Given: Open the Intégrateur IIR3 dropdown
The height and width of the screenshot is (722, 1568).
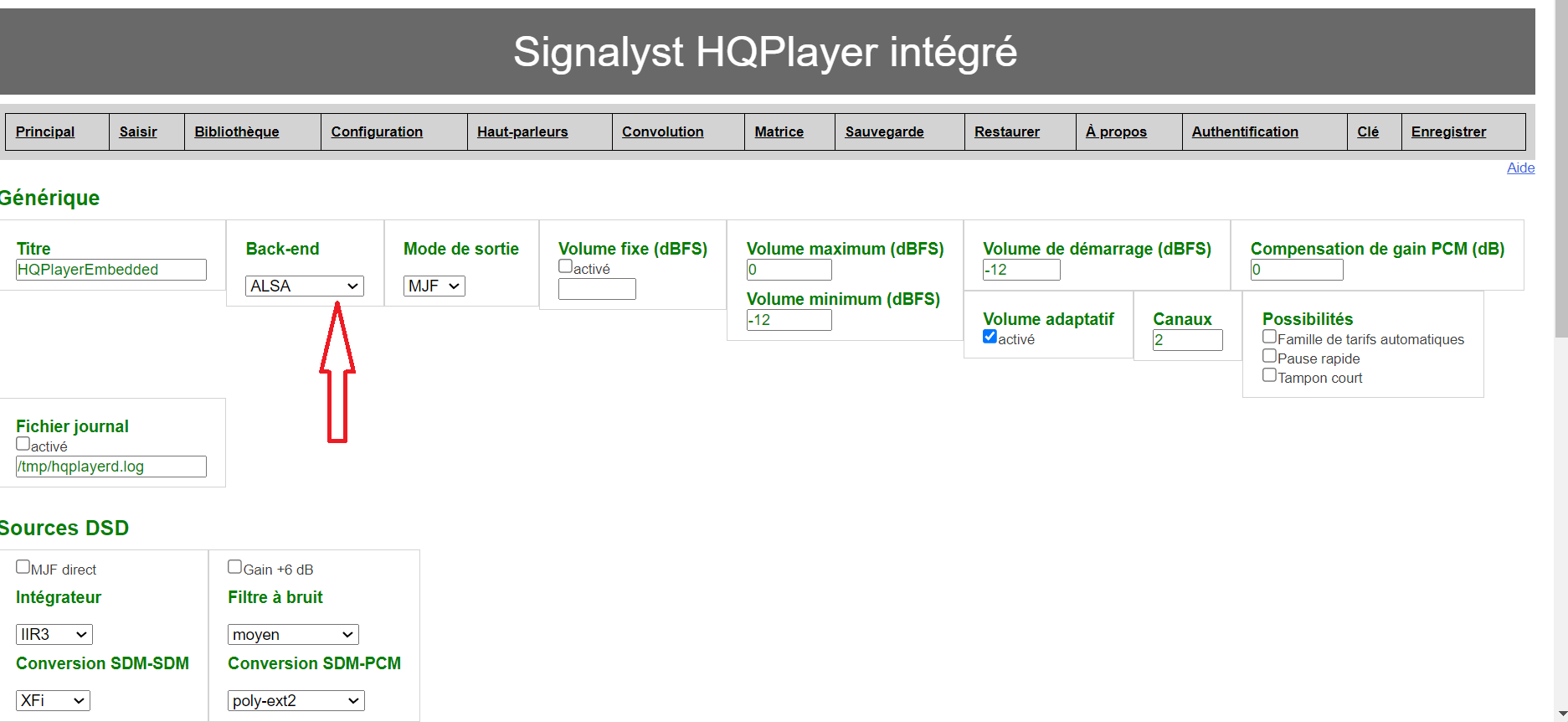Looking at the screenshot, I should tap(54, 635).
